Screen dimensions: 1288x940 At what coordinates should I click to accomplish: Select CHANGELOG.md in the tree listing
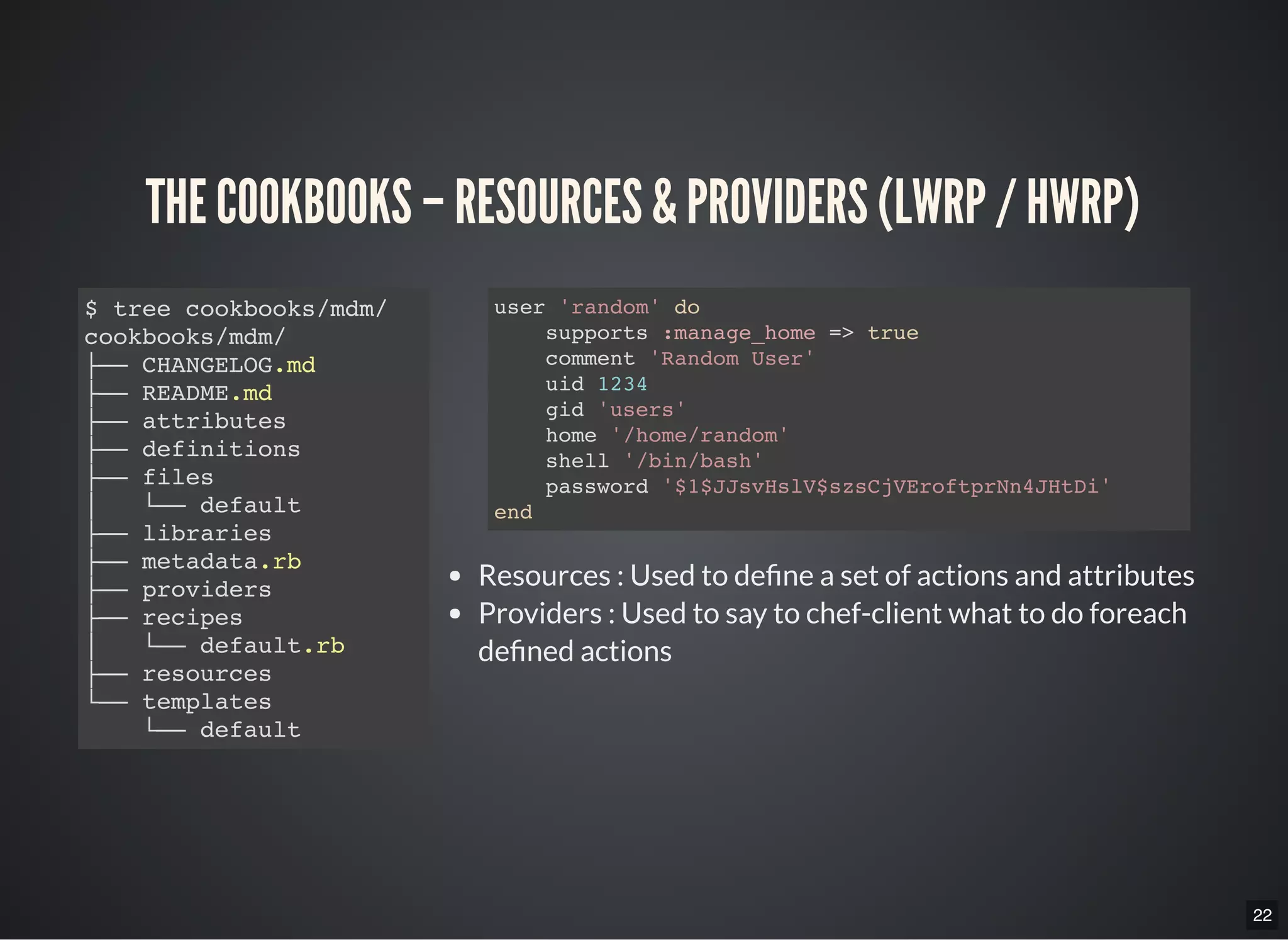(x=228, y=365)
